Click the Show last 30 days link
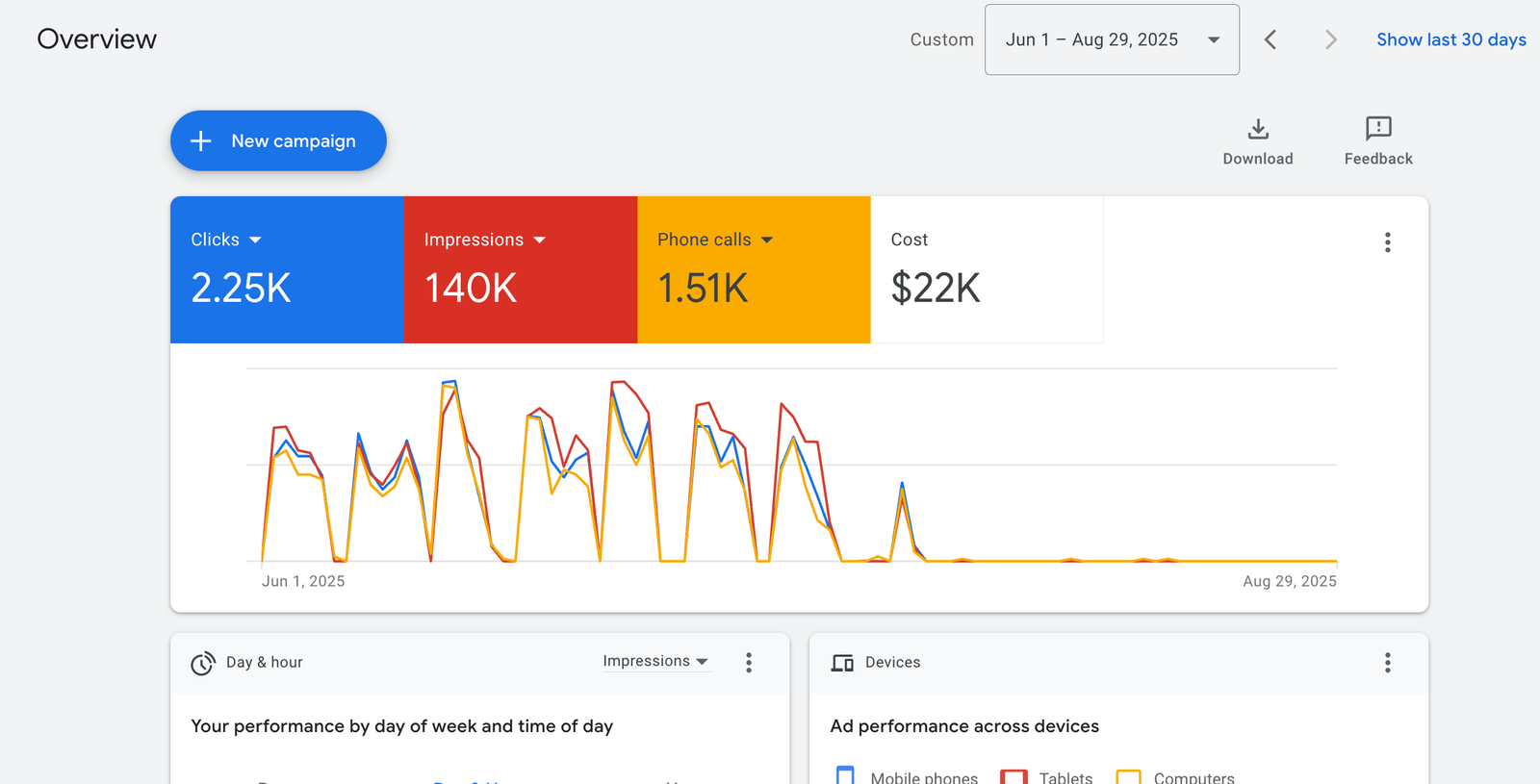1540x784 pixels. pos(1450,39)
